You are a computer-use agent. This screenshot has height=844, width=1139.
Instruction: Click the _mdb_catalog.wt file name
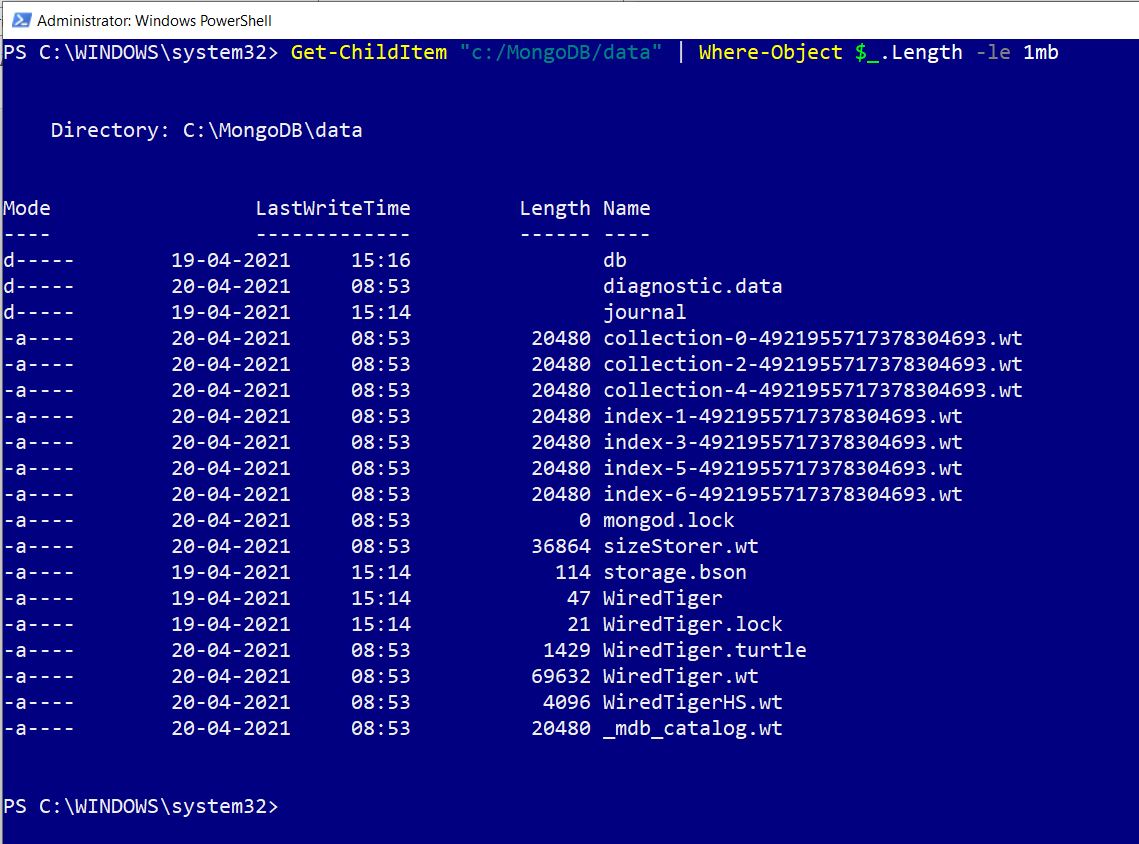click(692, 728)
